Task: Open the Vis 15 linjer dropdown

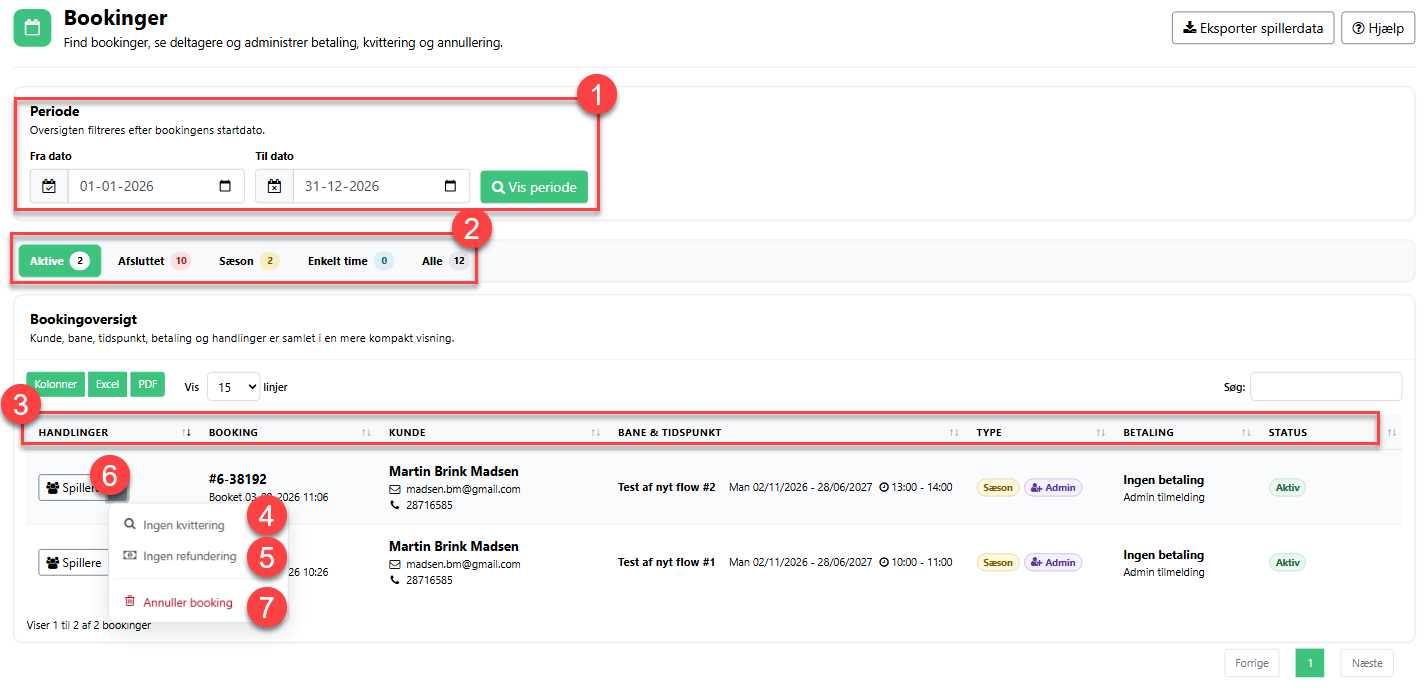Action: (233, 386)
